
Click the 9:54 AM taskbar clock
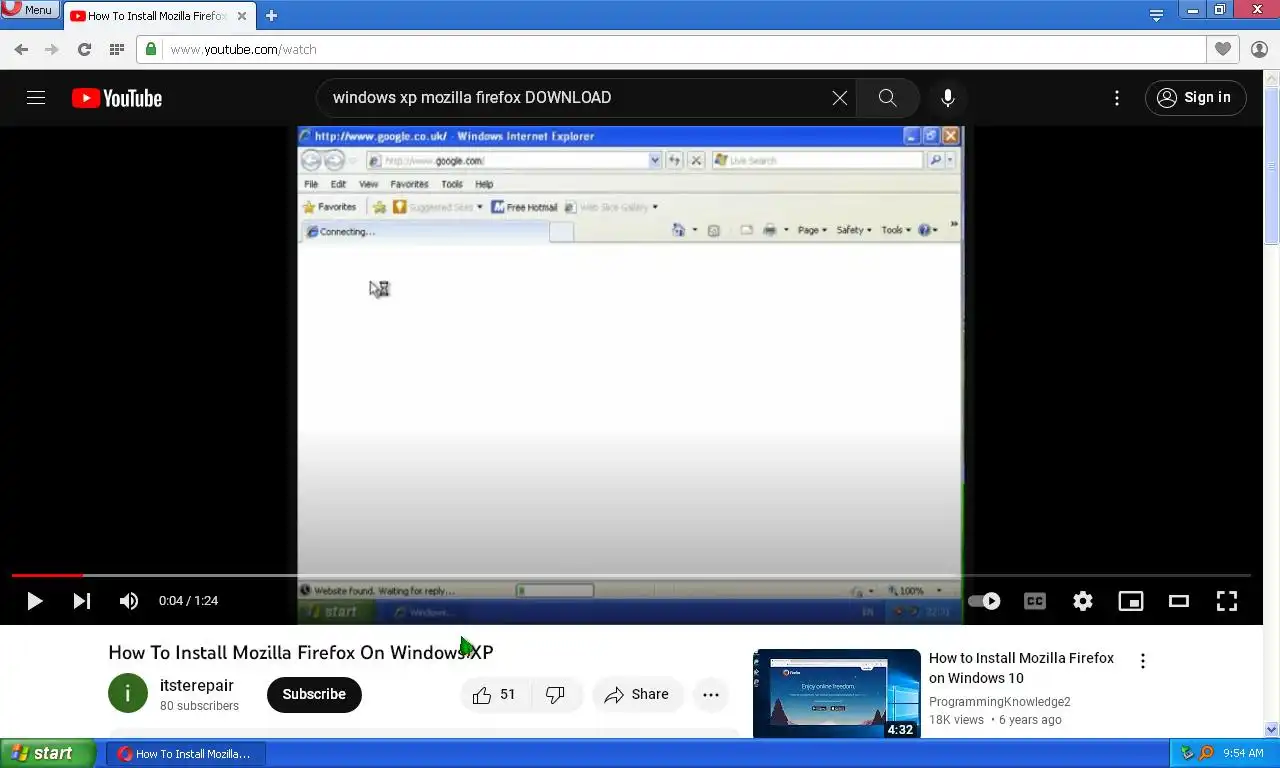[1243, 754]
